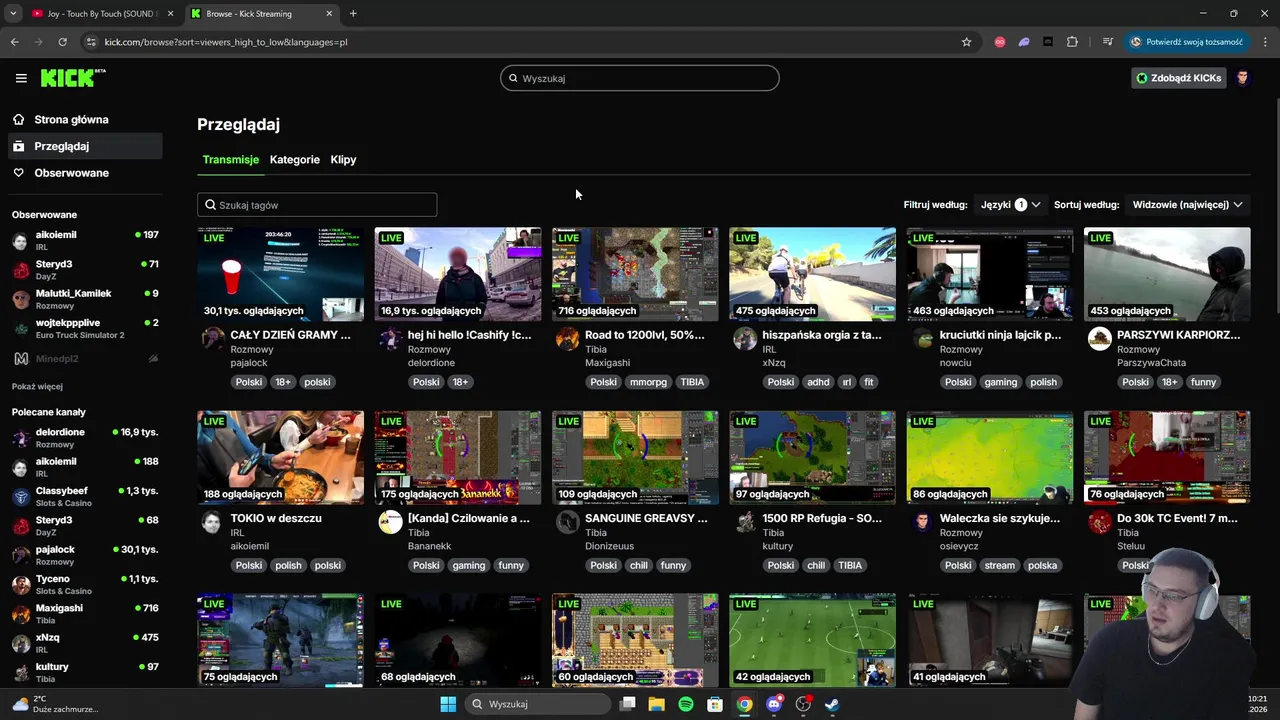Click the Minedpl2 offline channel icon
The width and height of the screenshot is (1280, 720).
point(20,358)
